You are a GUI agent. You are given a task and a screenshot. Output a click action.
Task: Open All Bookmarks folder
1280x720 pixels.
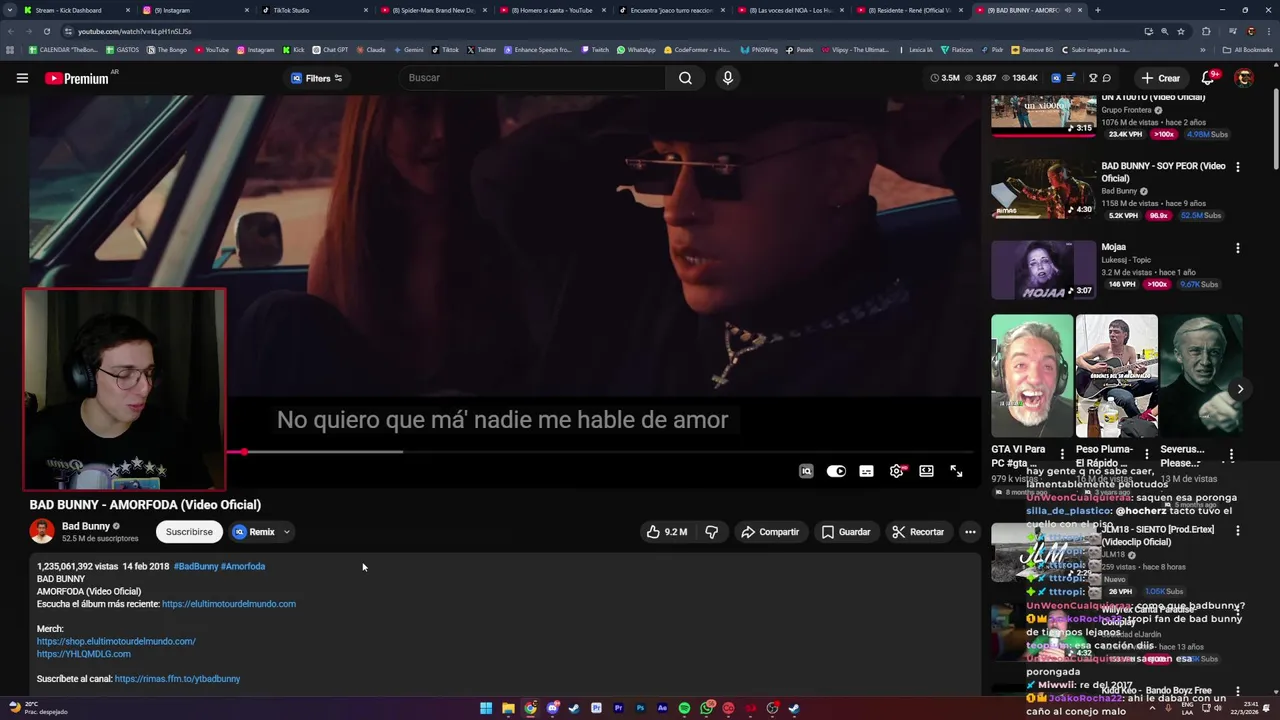[x=1248, y=50]
